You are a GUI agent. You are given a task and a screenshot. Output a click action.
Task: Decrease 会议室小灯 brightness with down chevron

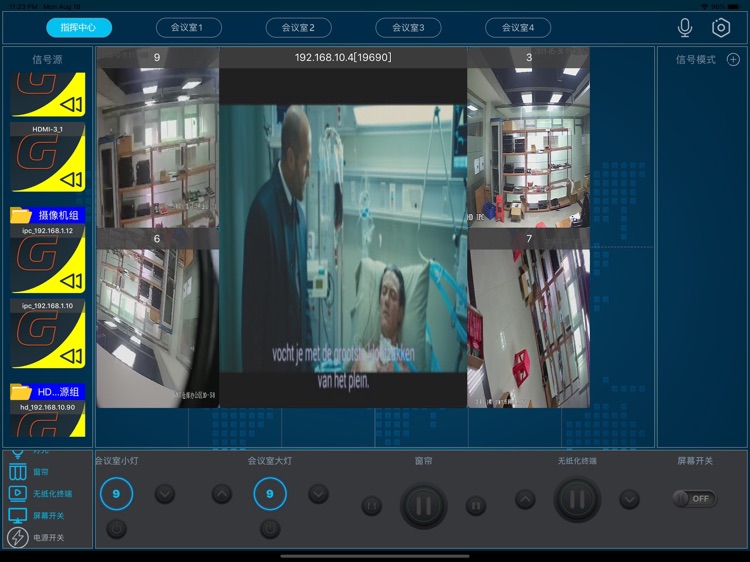point(165,494)
